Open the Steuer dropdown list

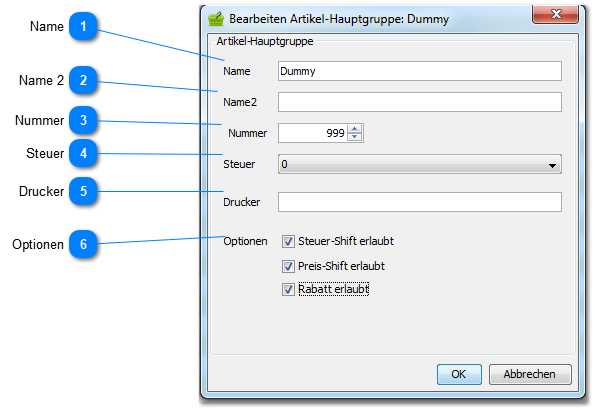coord(420,164)
